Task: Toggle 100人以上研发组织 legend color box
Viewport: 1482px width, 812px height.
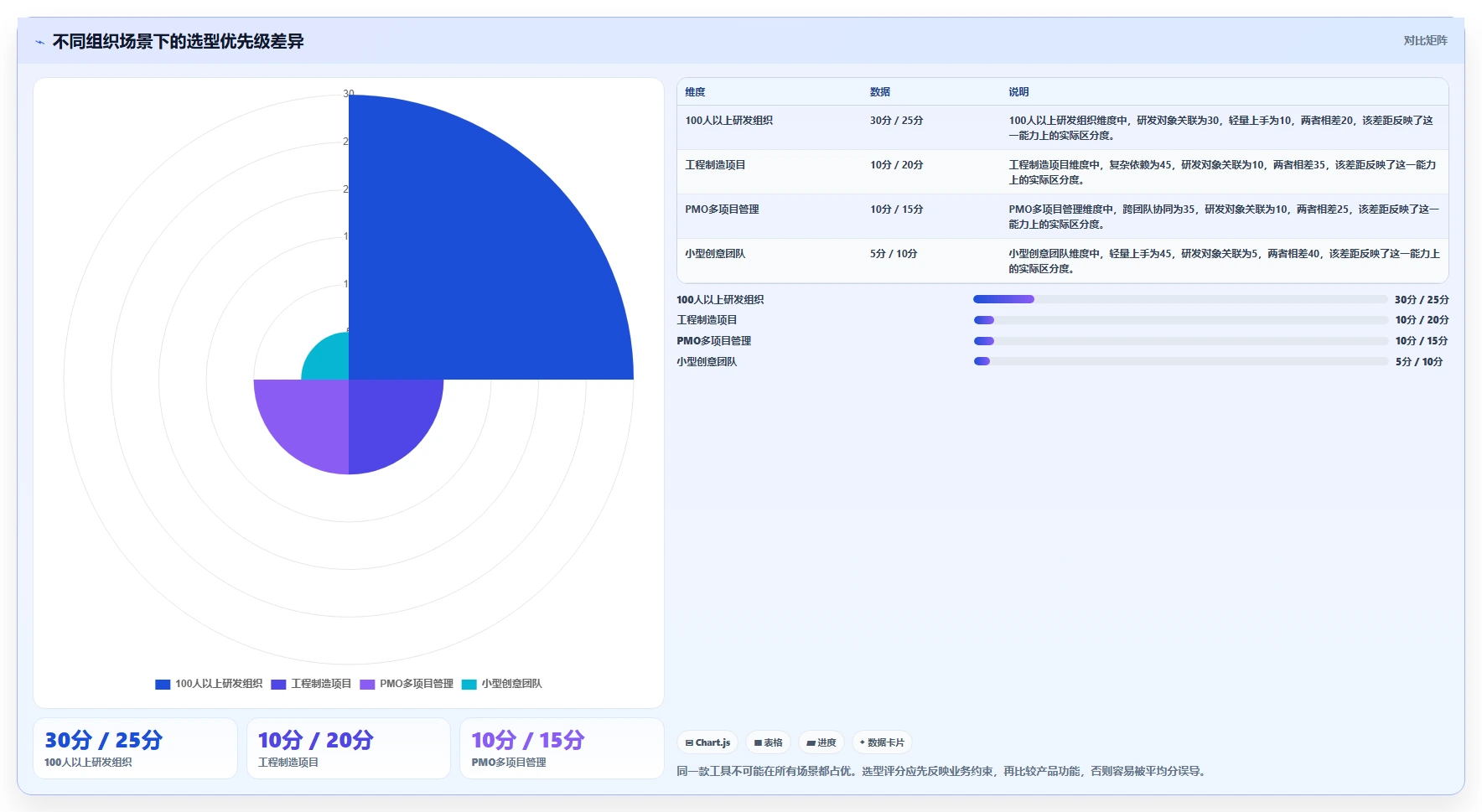Action: (163, 684)
